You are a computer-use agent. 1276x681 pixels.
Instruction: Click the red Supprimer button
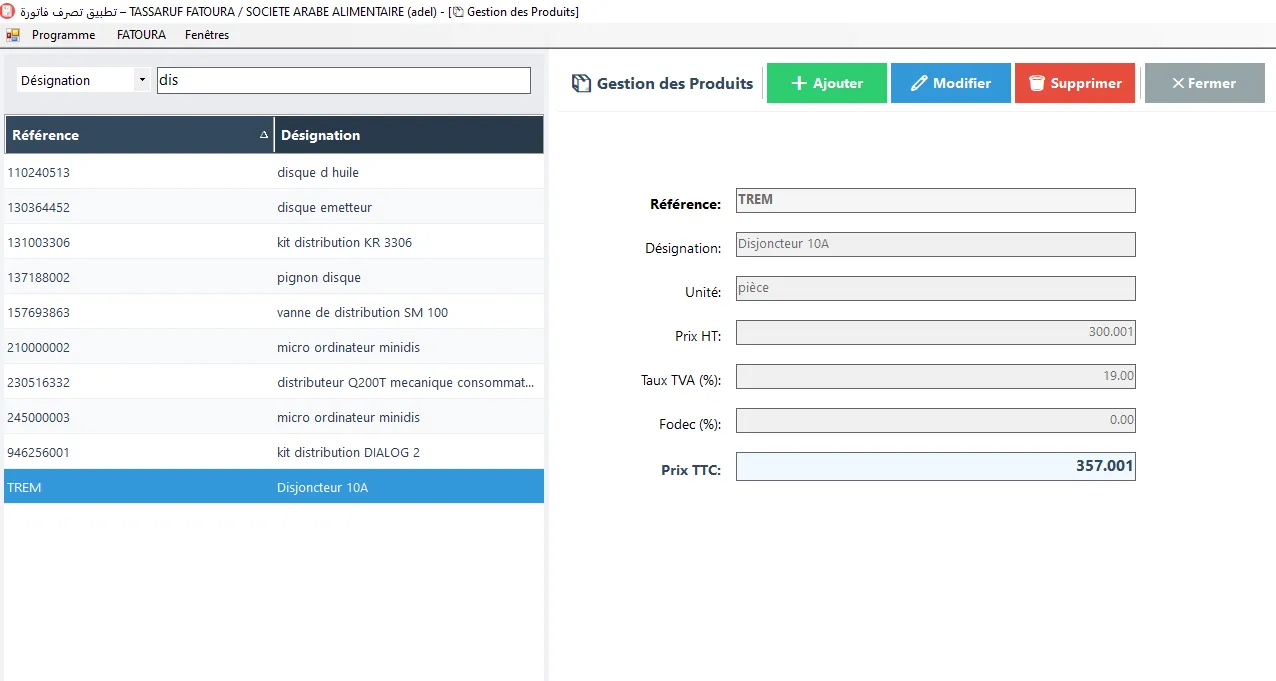[x=1075, y=83]
